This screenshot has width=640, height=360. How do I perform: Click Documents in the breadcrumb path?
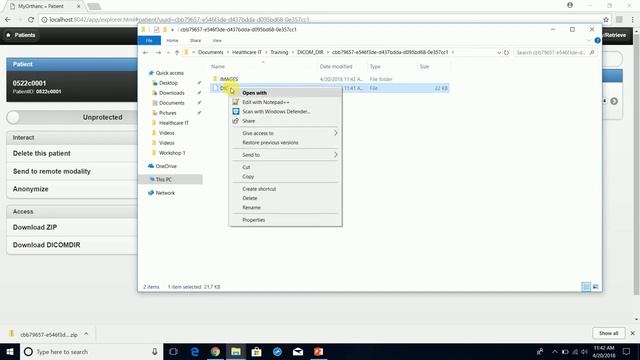(x=211, y=52)
